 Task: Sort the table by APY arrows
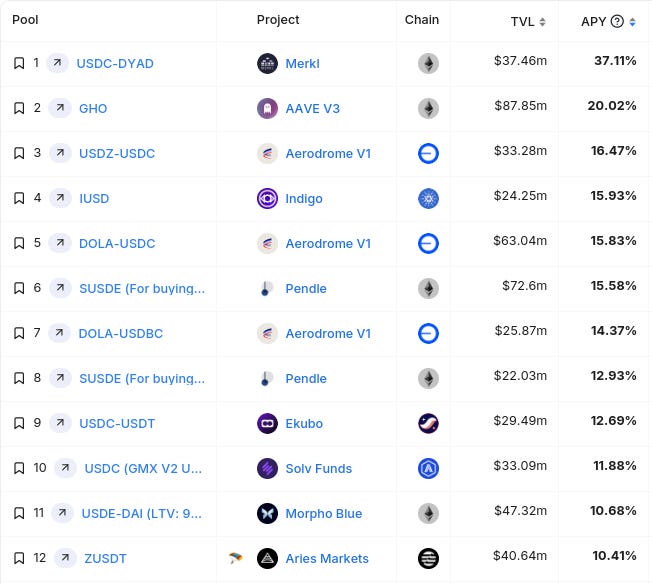click(x=632, y=21)
